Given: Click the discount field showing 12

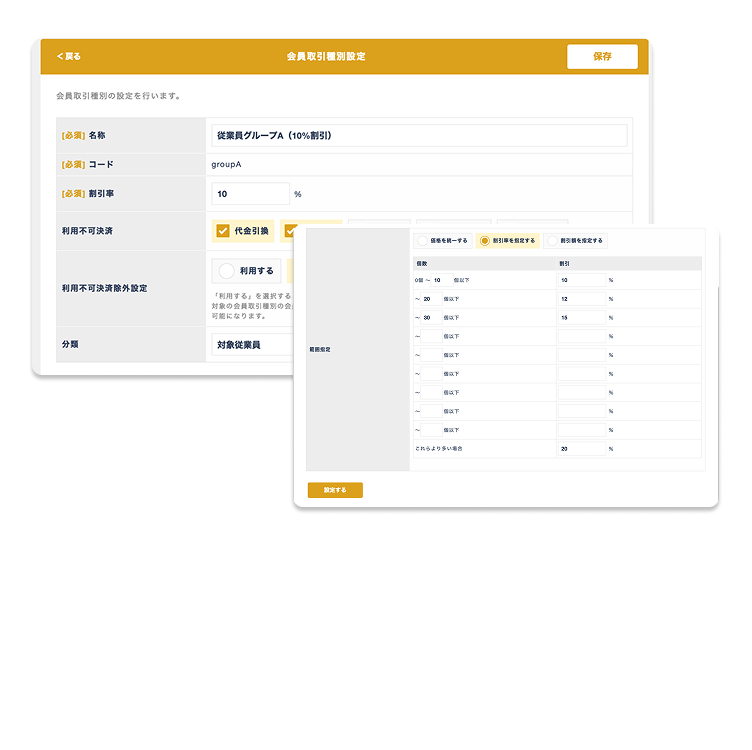Looking at the screenshot, I should point(581,299).
